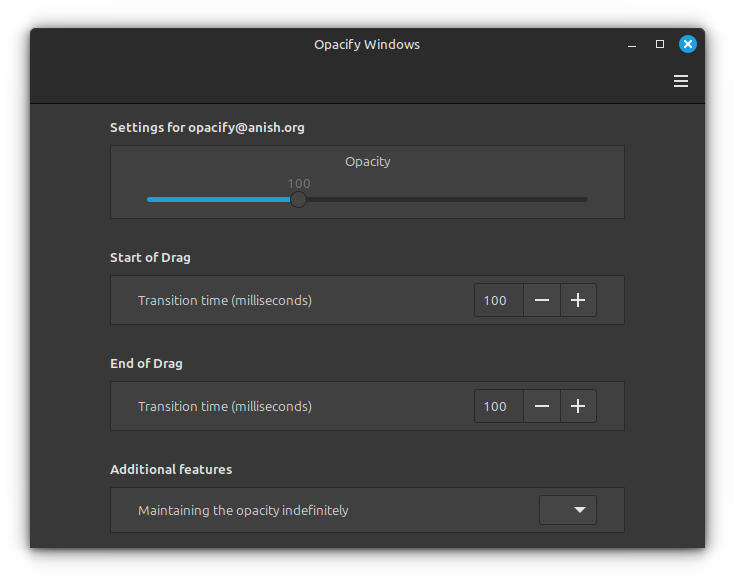Click the Start of Drag section heading
The image size is (735, 580).
click(x=150, y=257)
